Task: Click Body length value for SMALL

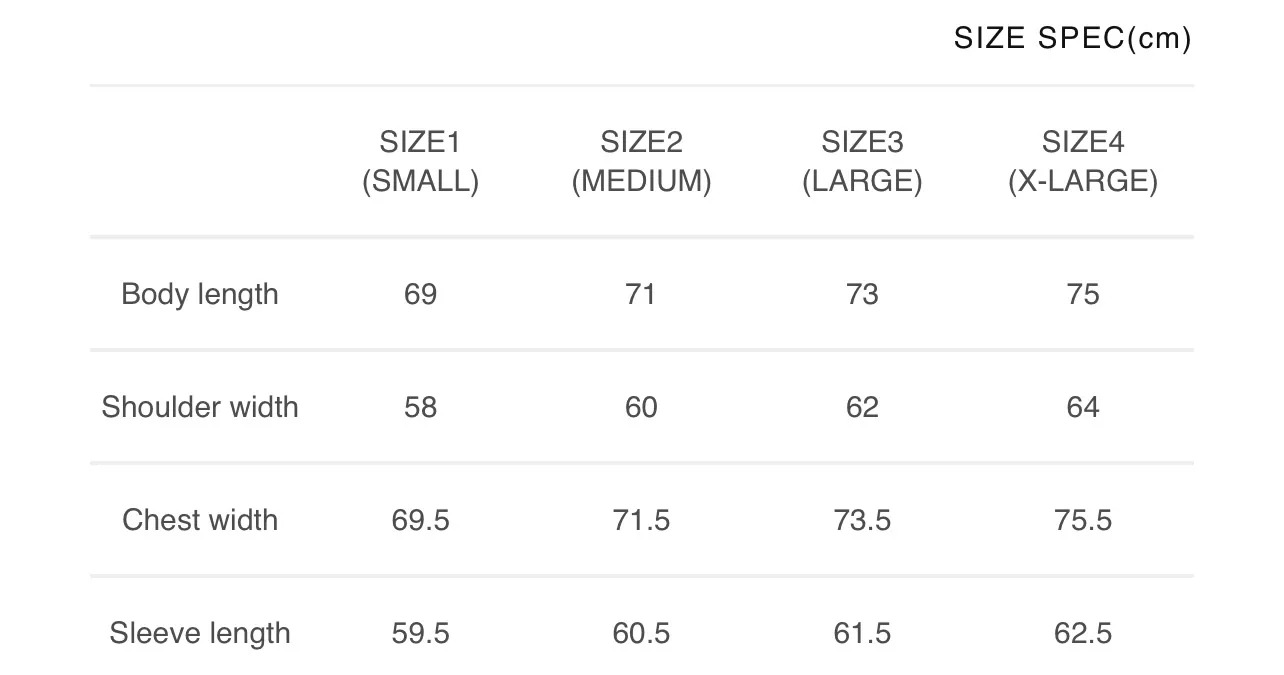Action: (420, 294)
